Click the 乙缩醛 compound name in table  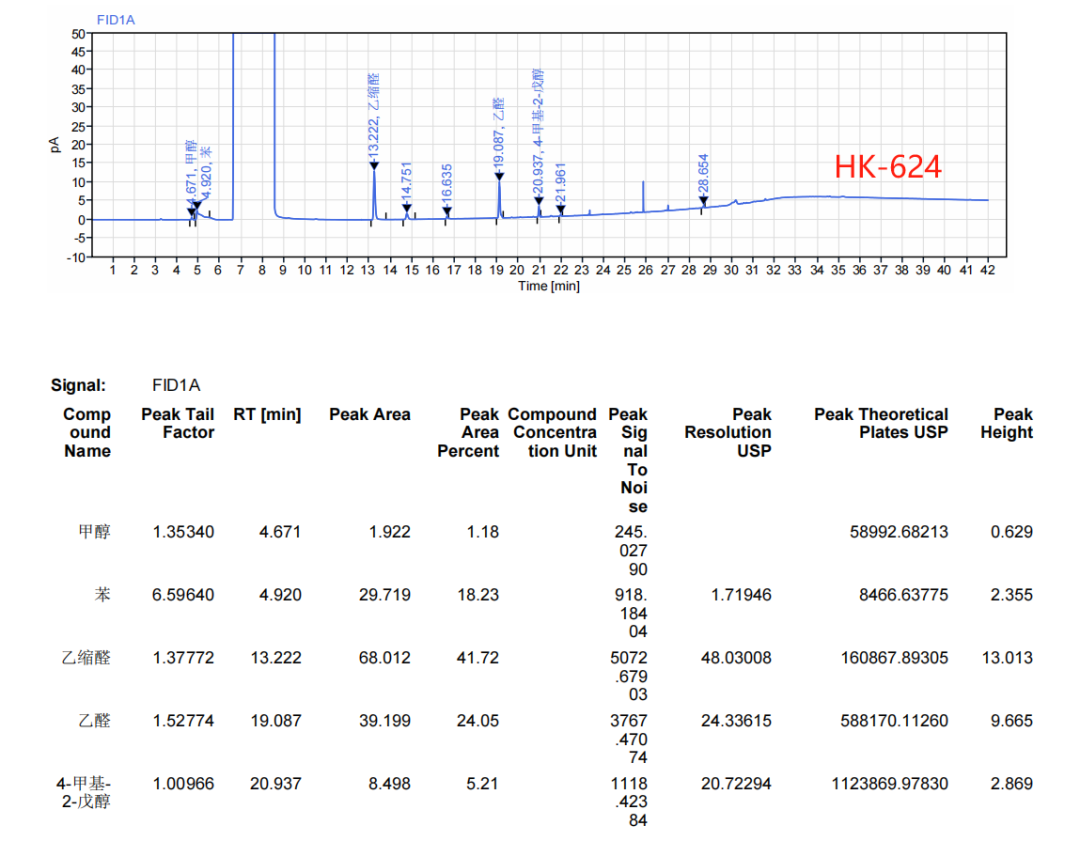click(86, 658)
